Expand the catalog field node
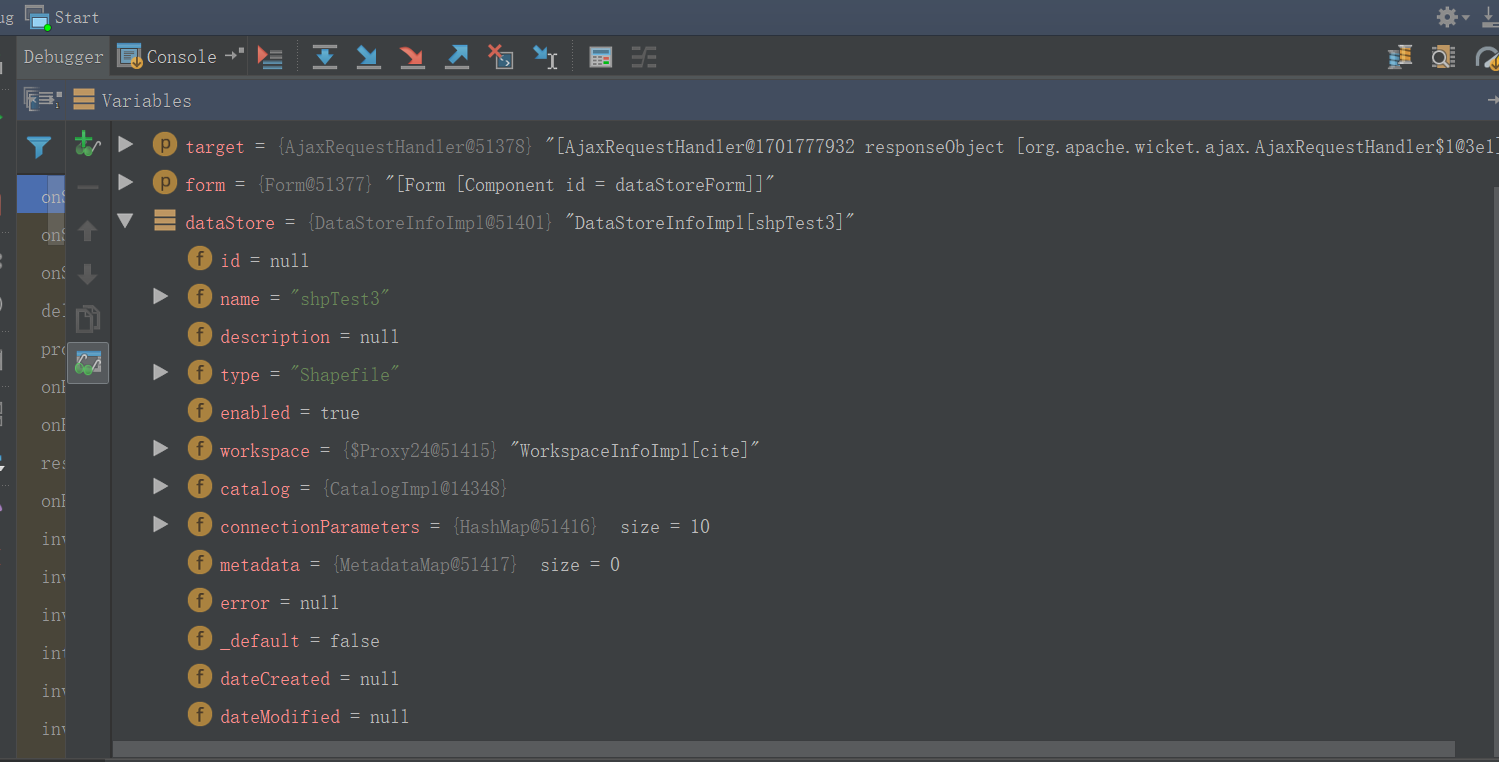Screen dimensions: 1499x762 tap(160, 487)
